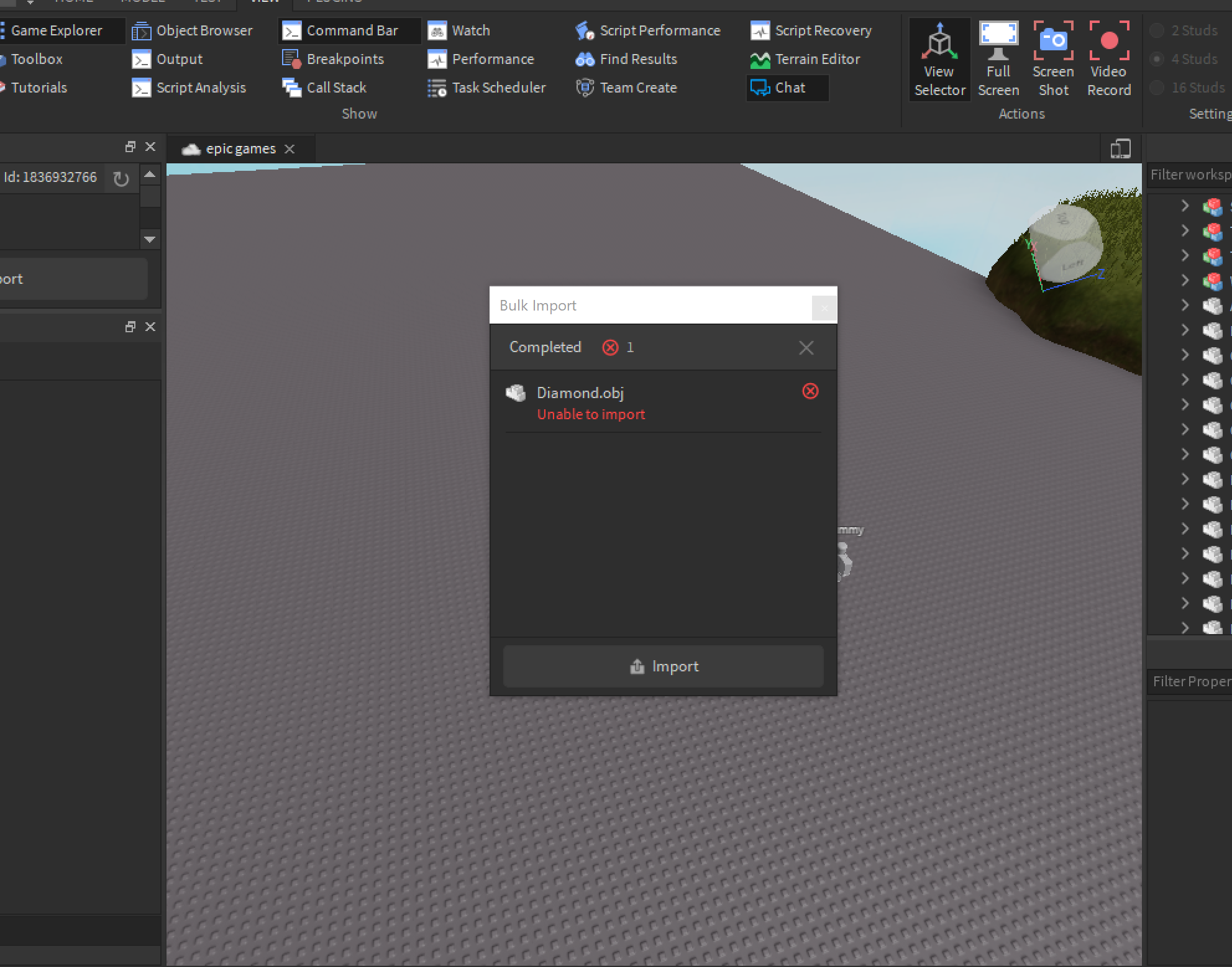Dismiss the Completed status bar
This screenshot has width=1232, height=967.
pos(806,348)
